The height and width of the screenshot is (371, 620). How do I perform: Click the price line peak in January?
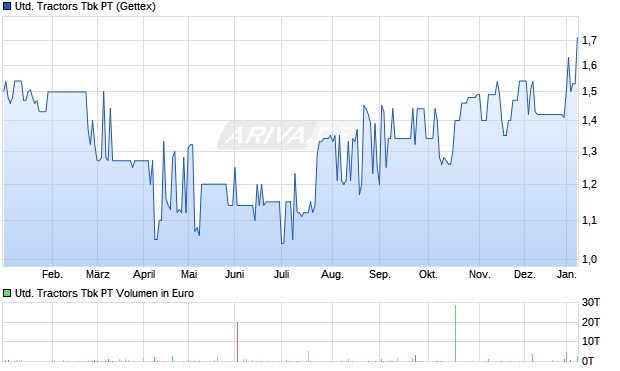577,38
